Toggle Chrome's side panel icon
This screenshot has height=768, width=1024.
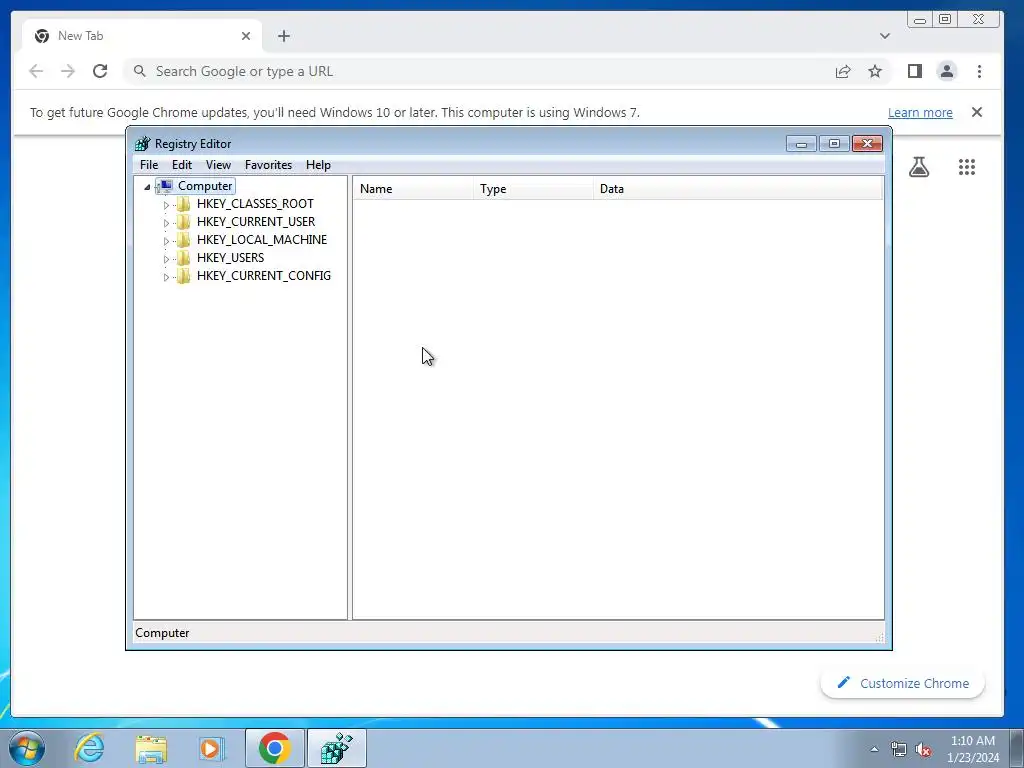(915, 71)
